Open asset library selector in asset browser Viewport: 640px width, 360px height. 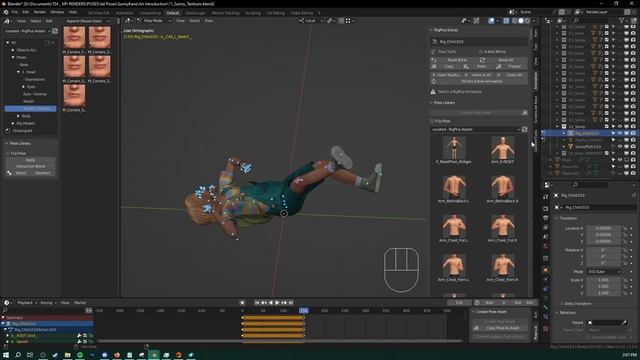(x=27, y=31)
